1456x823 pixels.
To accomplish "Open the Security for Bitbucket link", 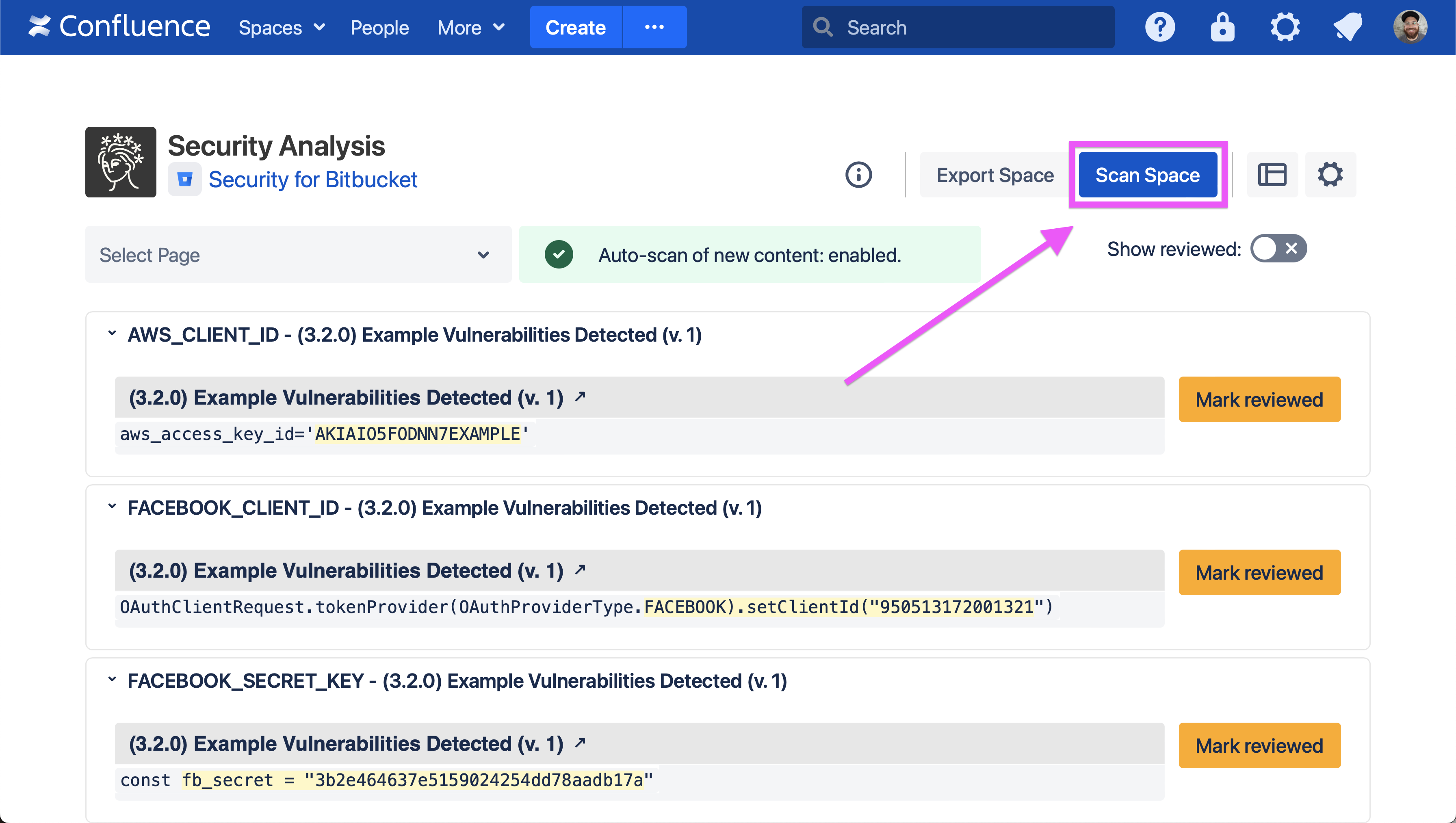I will pos(312,180).
